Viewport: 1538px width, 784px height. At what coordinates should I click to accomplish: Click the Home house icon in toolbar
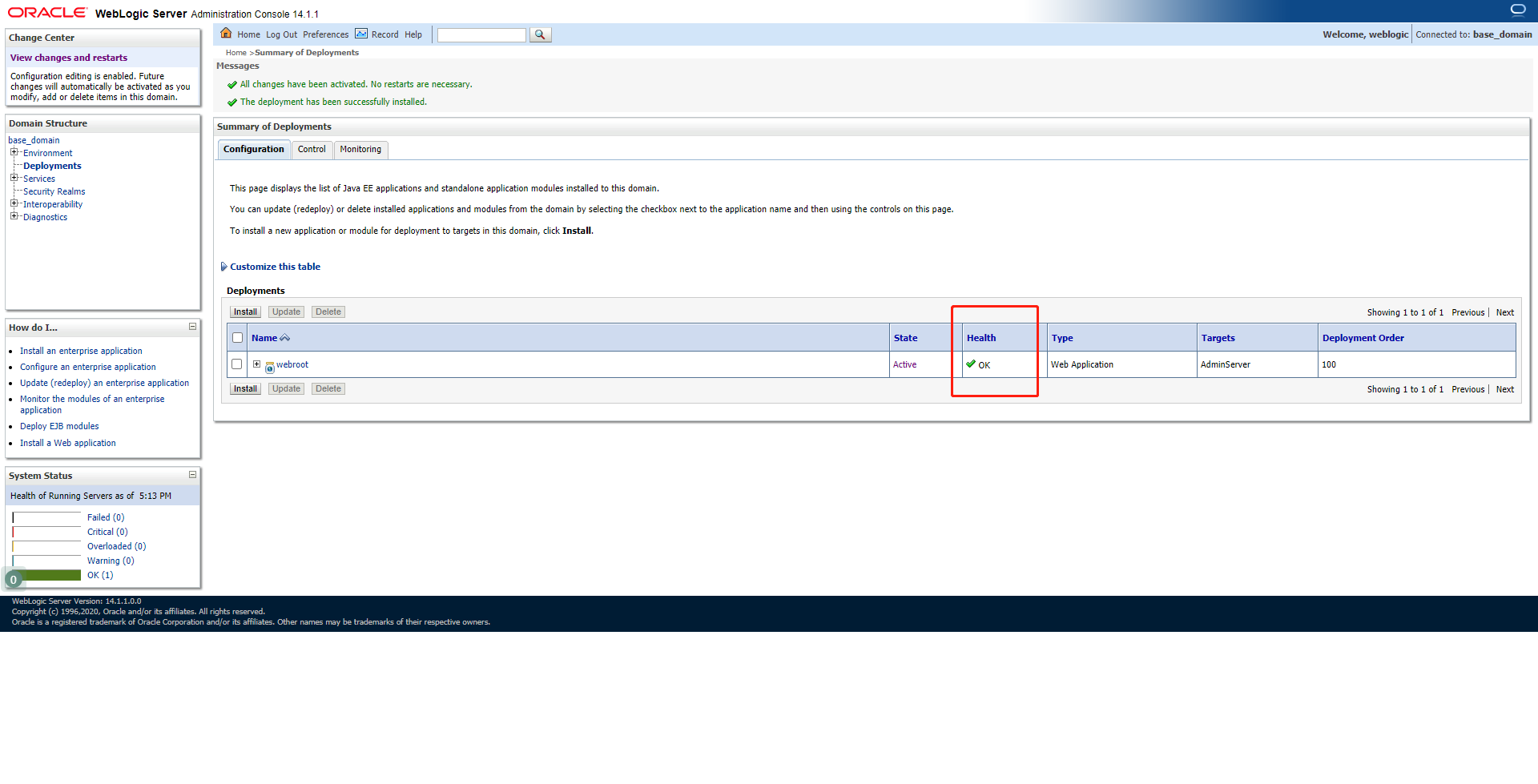pyautogui.click(x=226, y=34)
